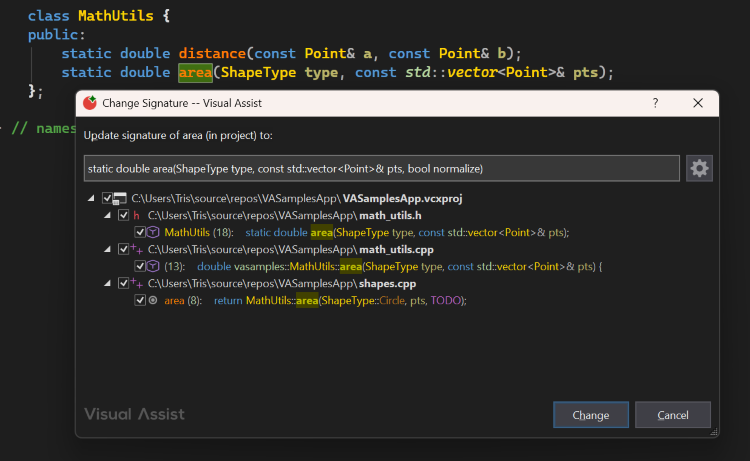
Task: Click the gear settings icon beside signature field
Action: point(699,168)
